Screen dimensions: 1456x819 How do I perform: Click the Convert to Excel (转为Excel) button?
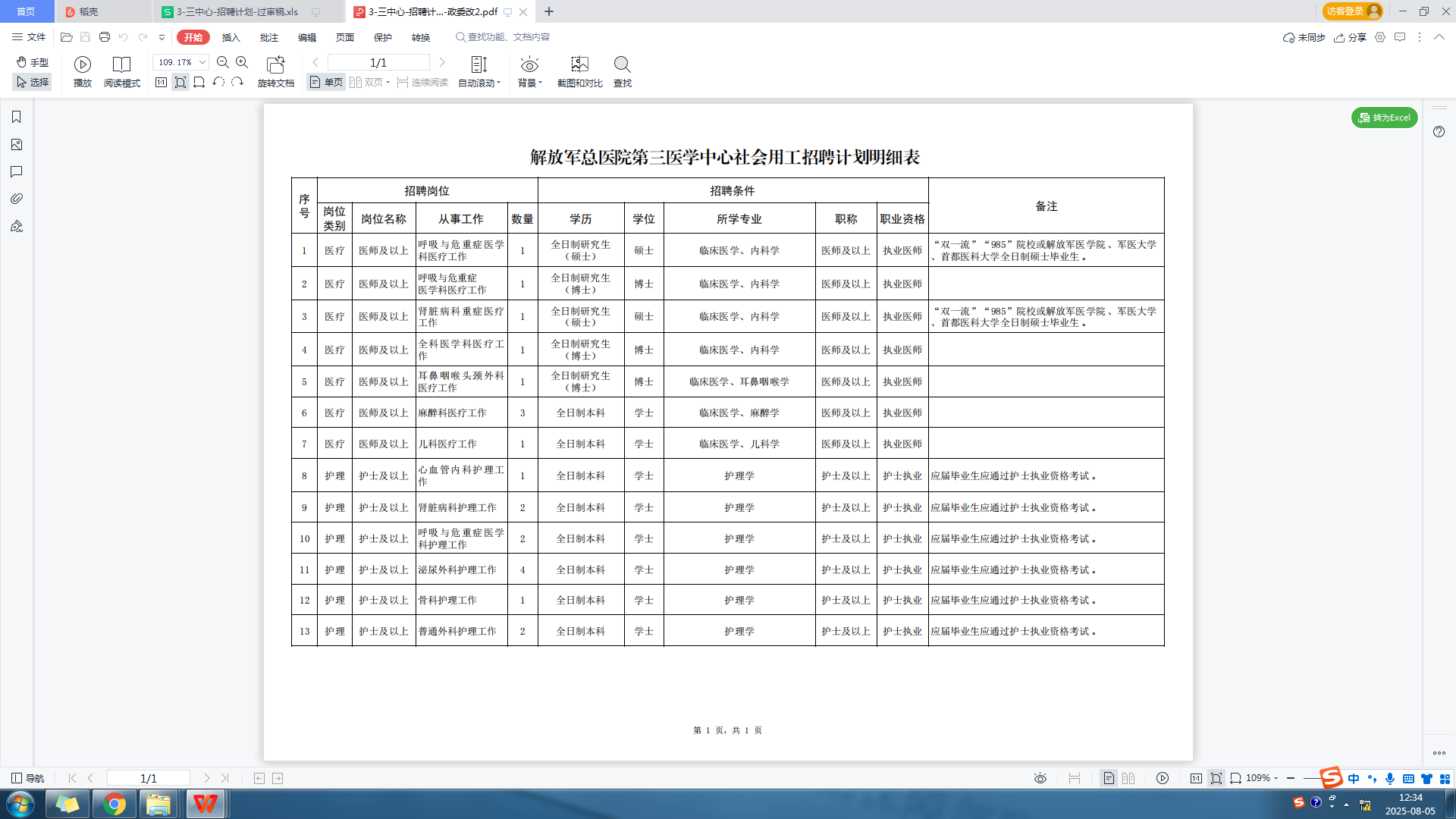1385,118
